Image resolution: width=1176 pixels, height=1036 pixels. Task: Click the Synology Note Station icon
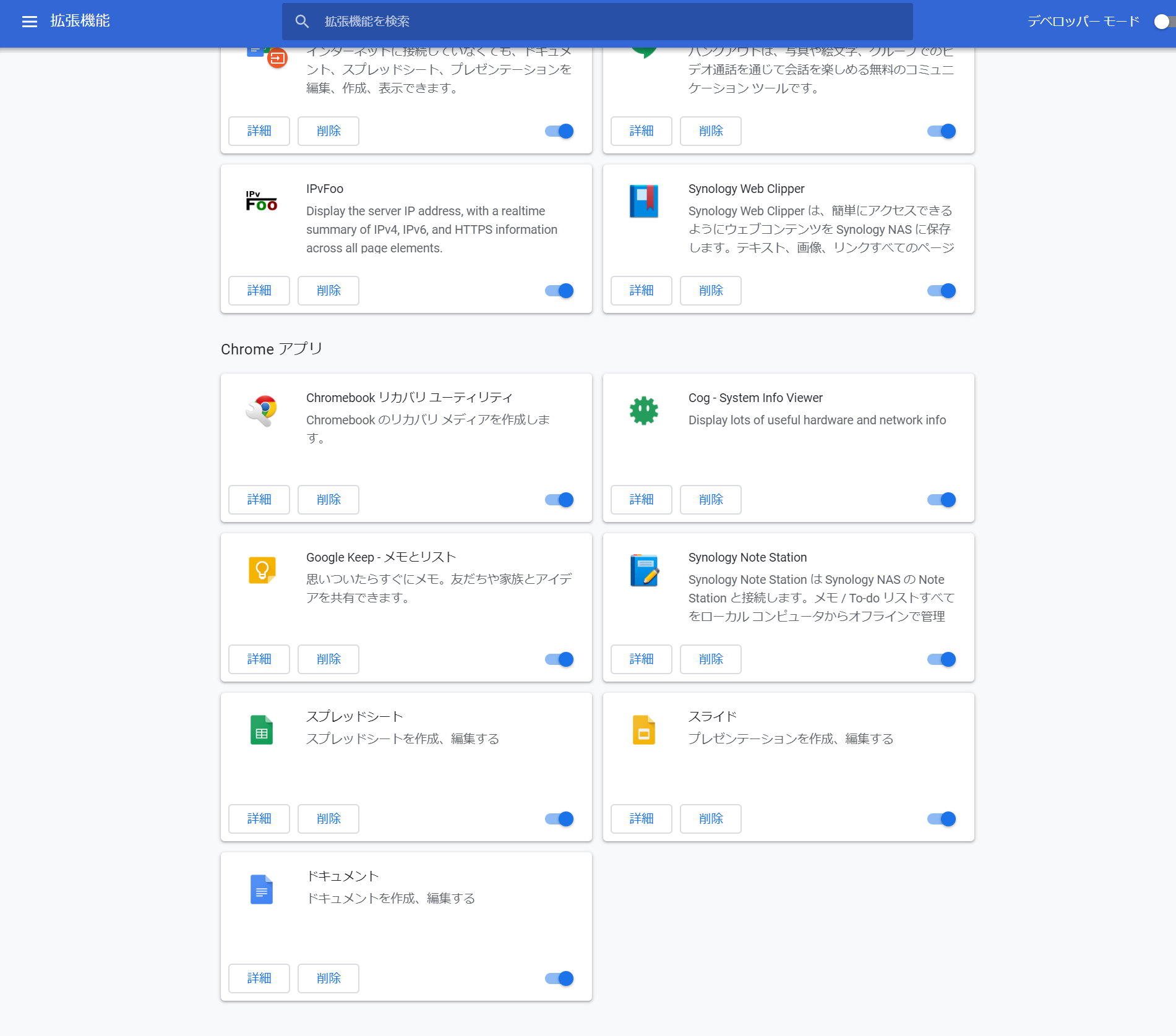644,570
